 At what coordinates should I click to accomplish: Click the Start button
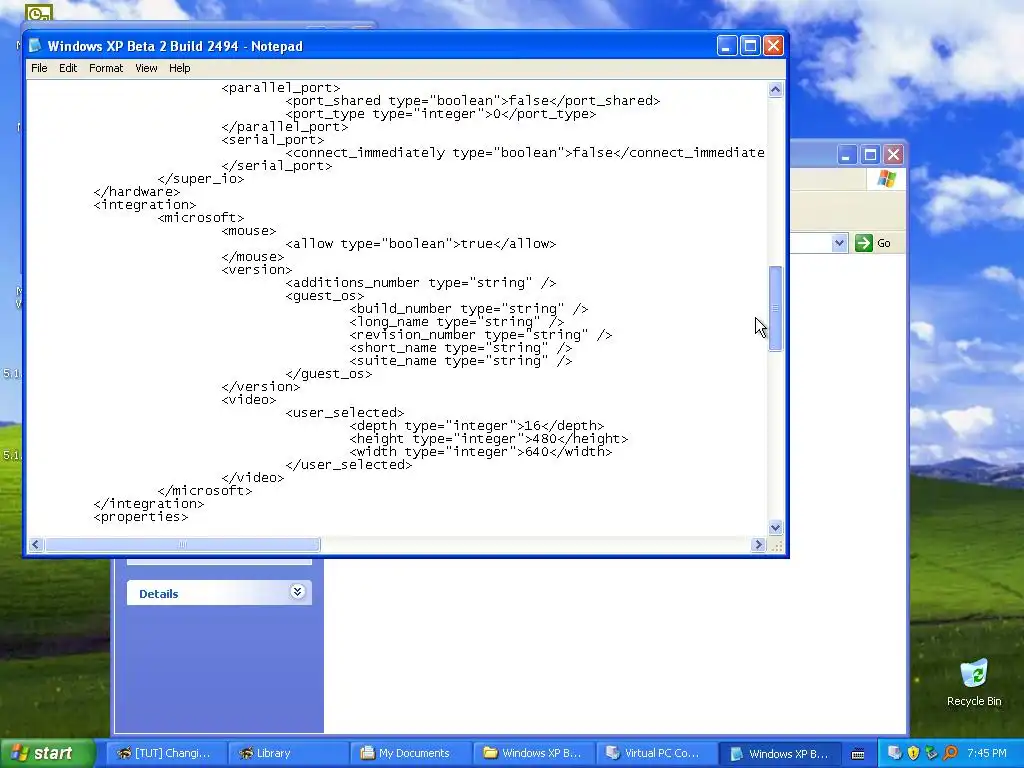click(x=47, y=754)
